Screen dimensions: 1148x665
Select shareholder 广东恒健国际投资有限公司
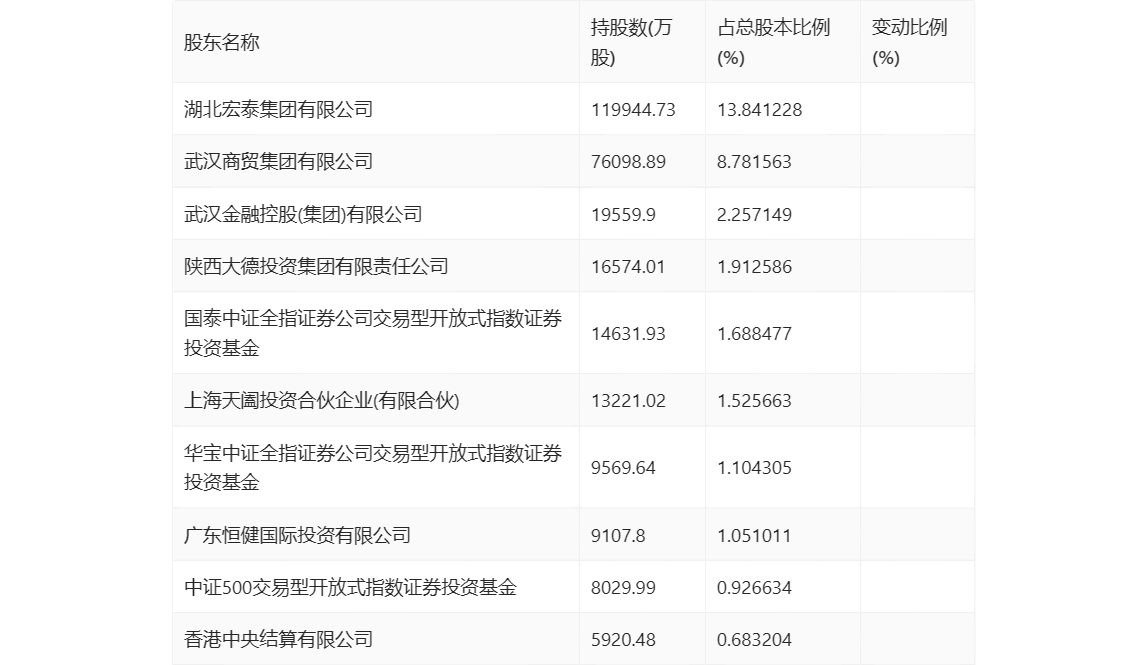[x=297, y=535]
